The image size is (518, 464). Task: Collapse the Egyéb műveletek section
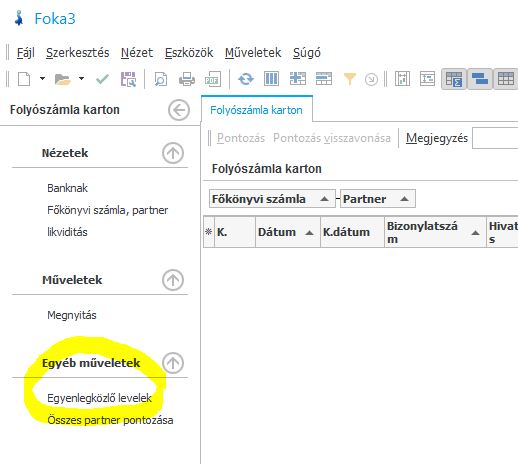173,363
